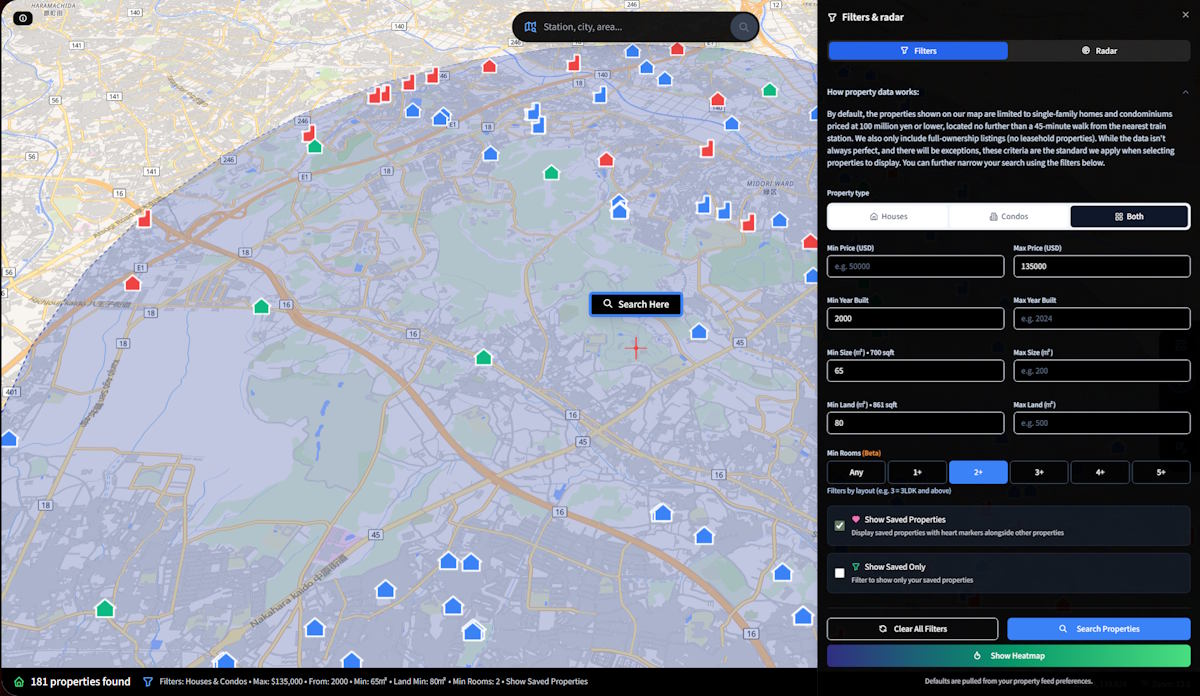
Task: Click the Max Price field showing 135000
Action: point(1102,266)
